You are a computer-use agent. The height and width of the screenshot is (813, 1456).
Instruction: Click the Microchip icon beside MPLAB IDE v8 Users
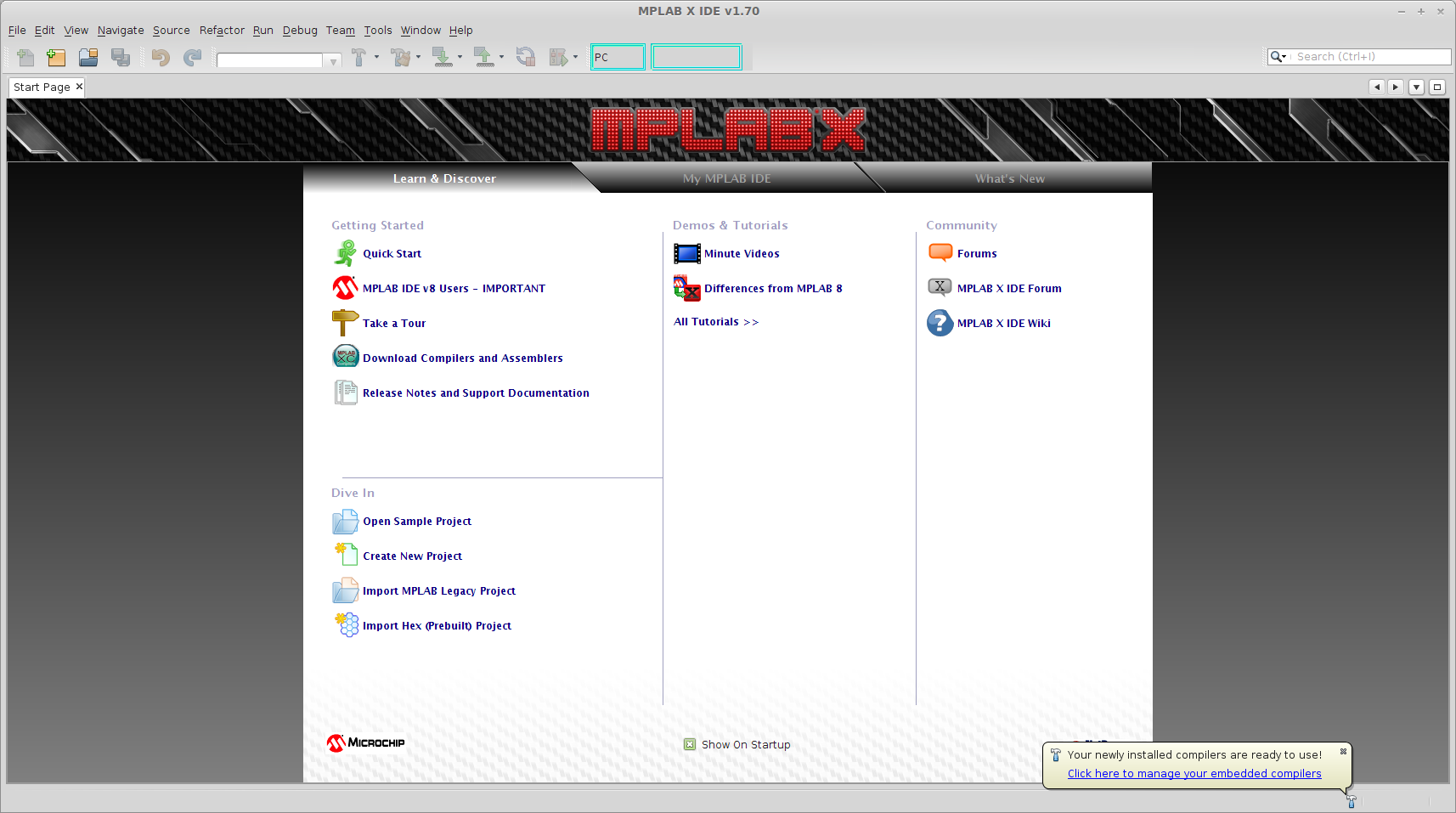coord(345,288)
